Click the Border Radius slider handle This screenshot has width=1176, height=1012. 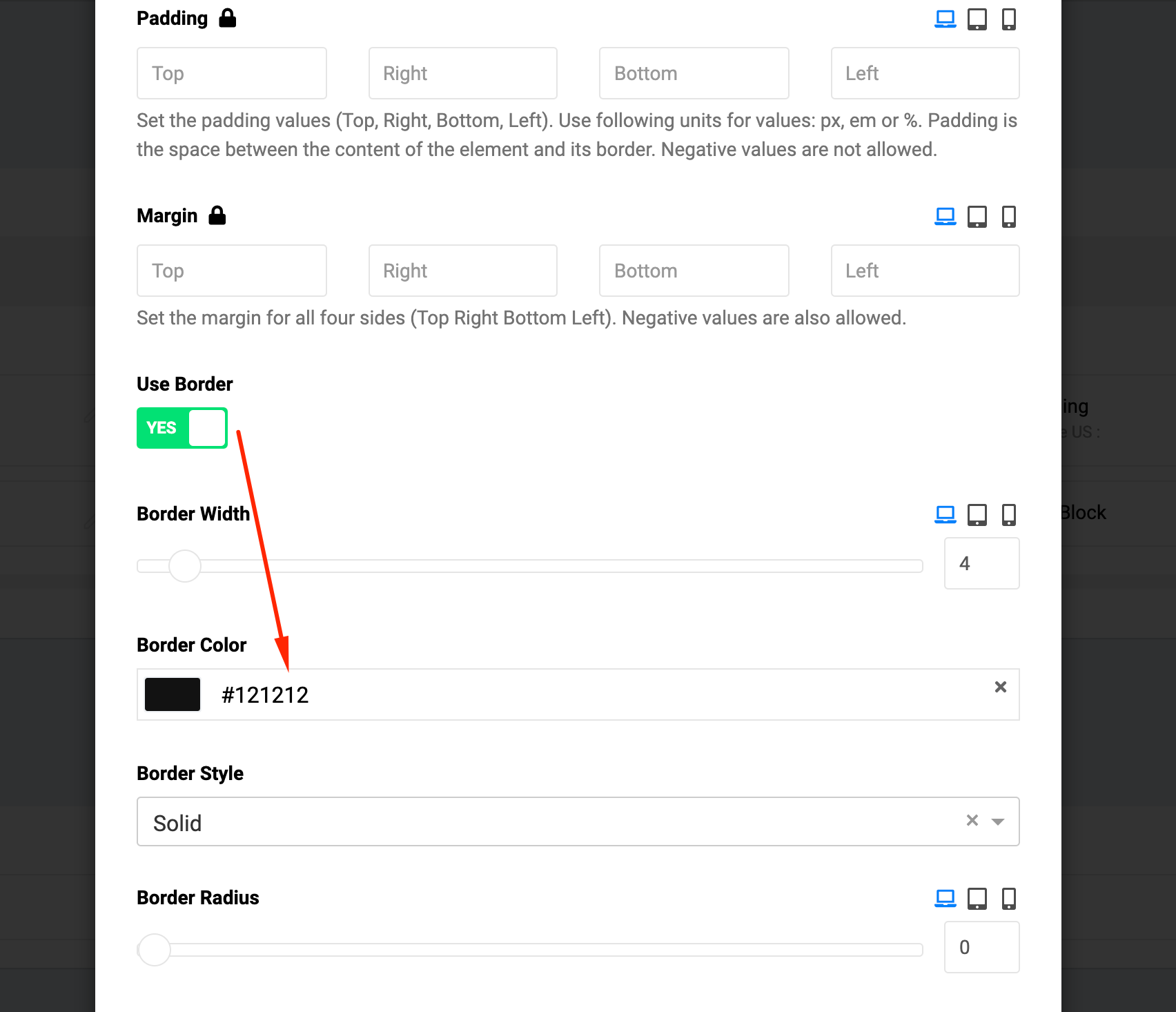pyautogui.click(x=155, y=950)
